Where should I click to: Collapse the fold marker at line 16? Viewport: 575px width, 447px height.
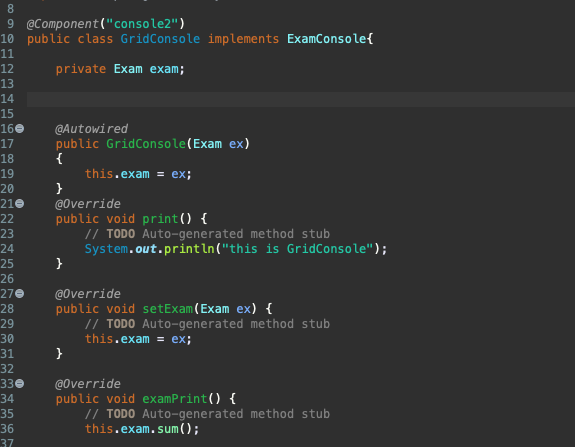coord(20,128)
